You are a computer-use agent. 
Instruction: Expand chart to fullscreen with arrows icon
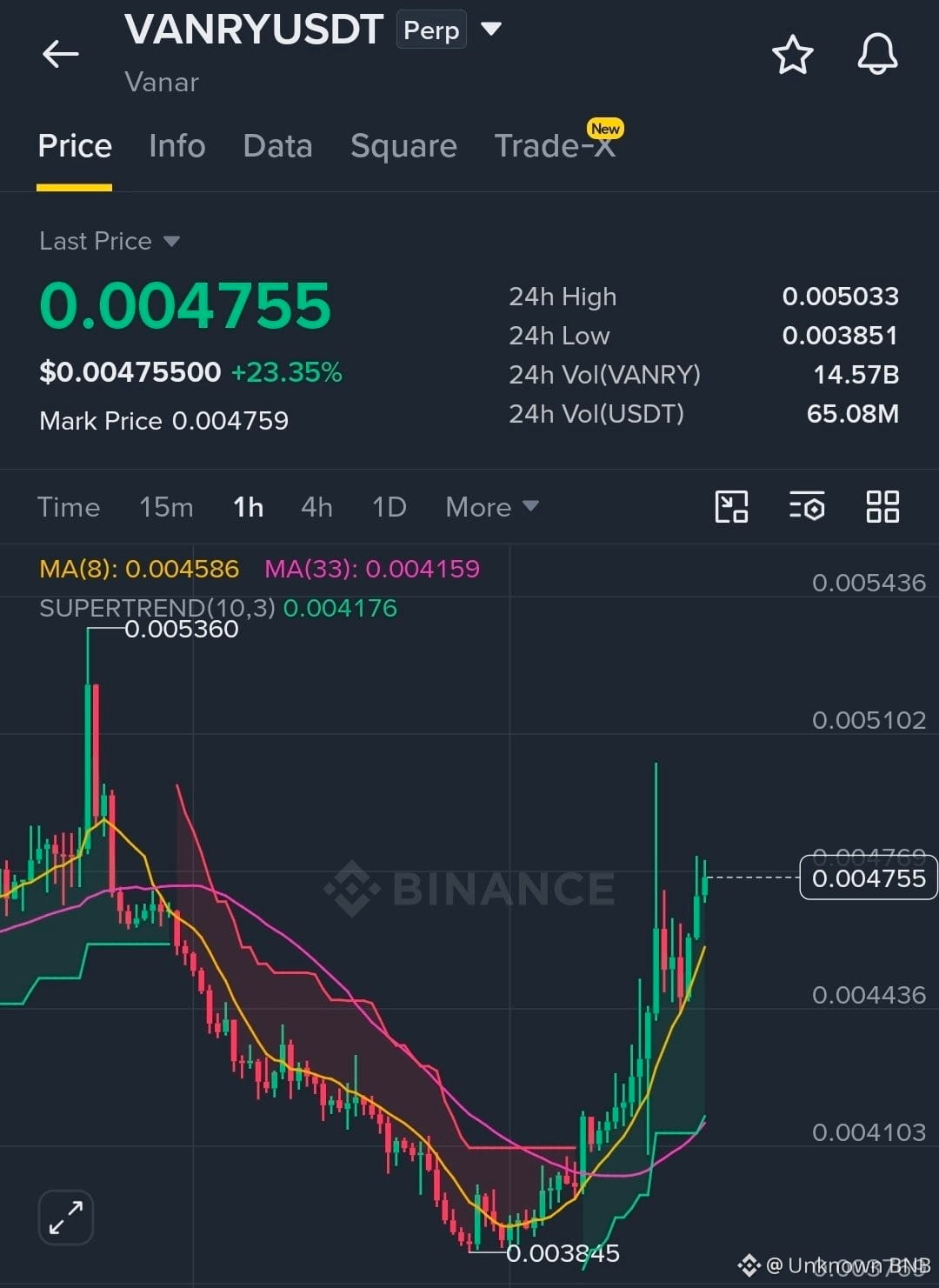click(66, 1218)
